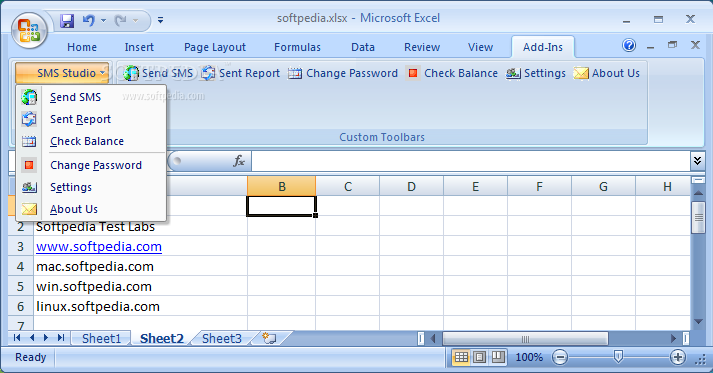The height and width of the screenshot is (373, 713).
Task: Click Check Balance in the custom toolbar
Action: pos(453,73)
